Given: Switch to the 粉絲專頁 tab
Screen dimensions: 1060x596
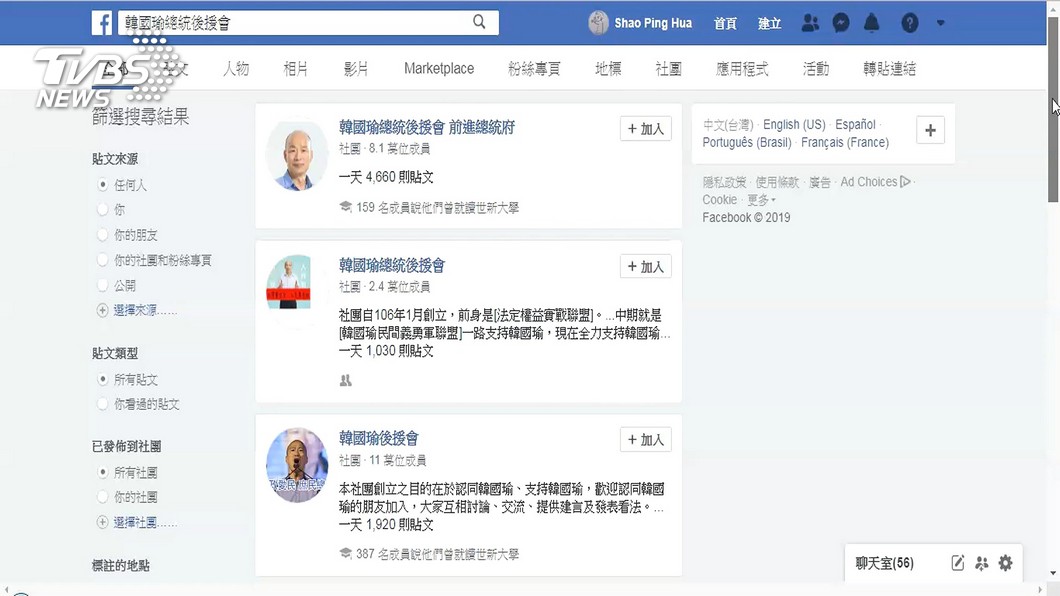Looking at the screenshot, I should 534,68.
